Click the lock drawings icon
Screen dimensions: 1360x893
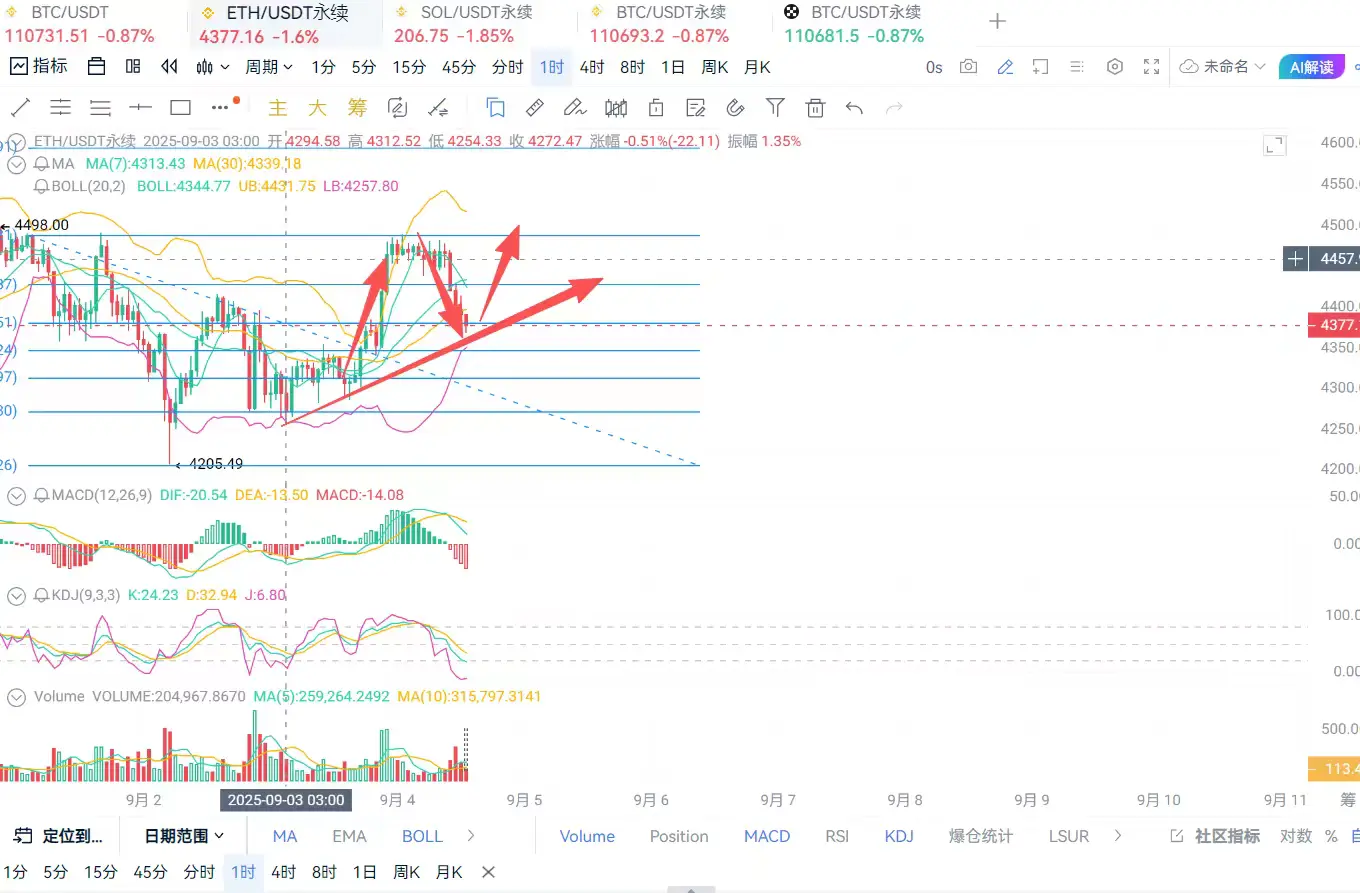(x=656, y=107)
